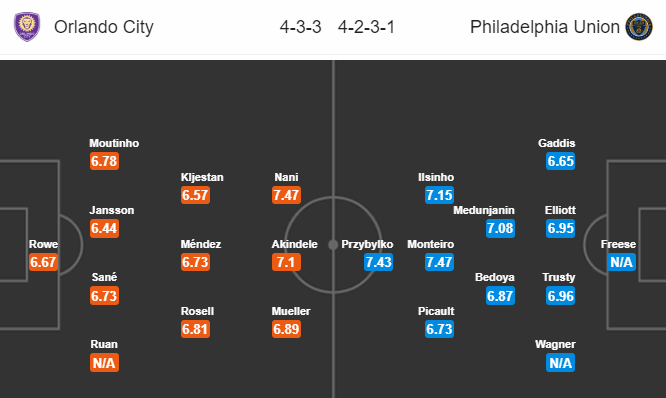Select Jansson's 6.44 rating badge
The image size is (666, 398).
tap(104, 228)
